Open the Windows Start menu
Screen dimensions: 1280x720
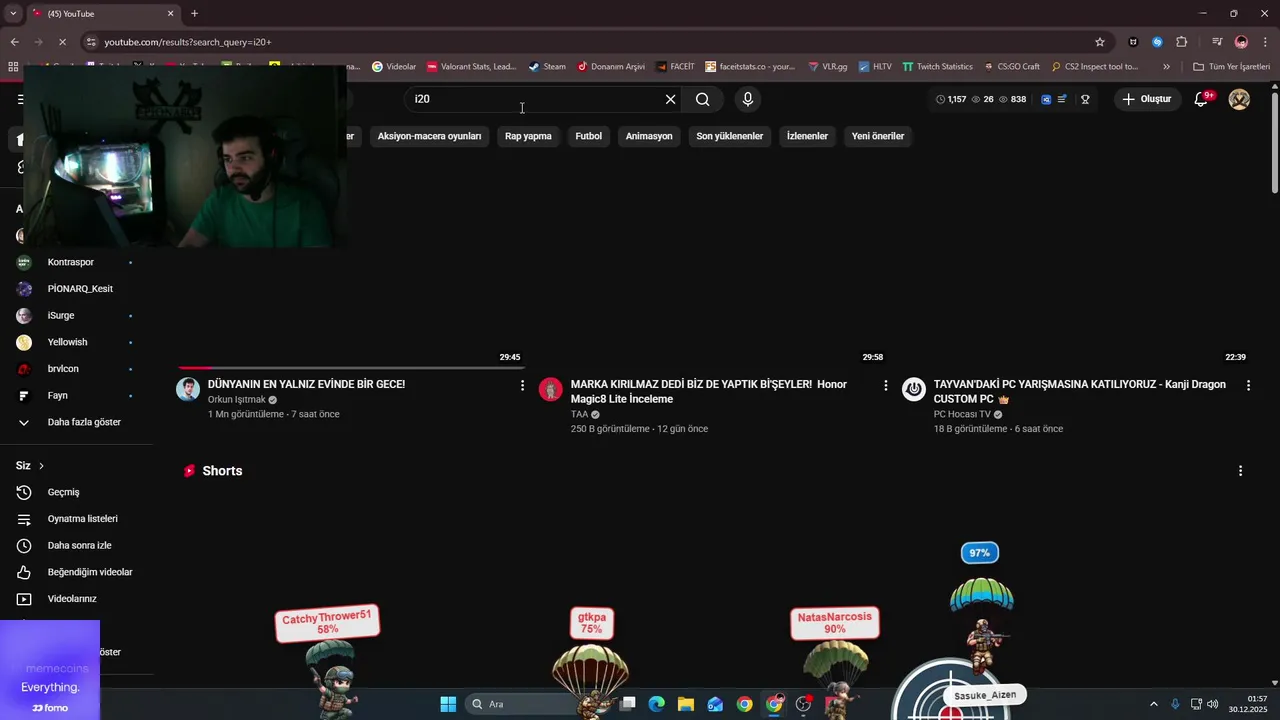click(x=448, y=704)
